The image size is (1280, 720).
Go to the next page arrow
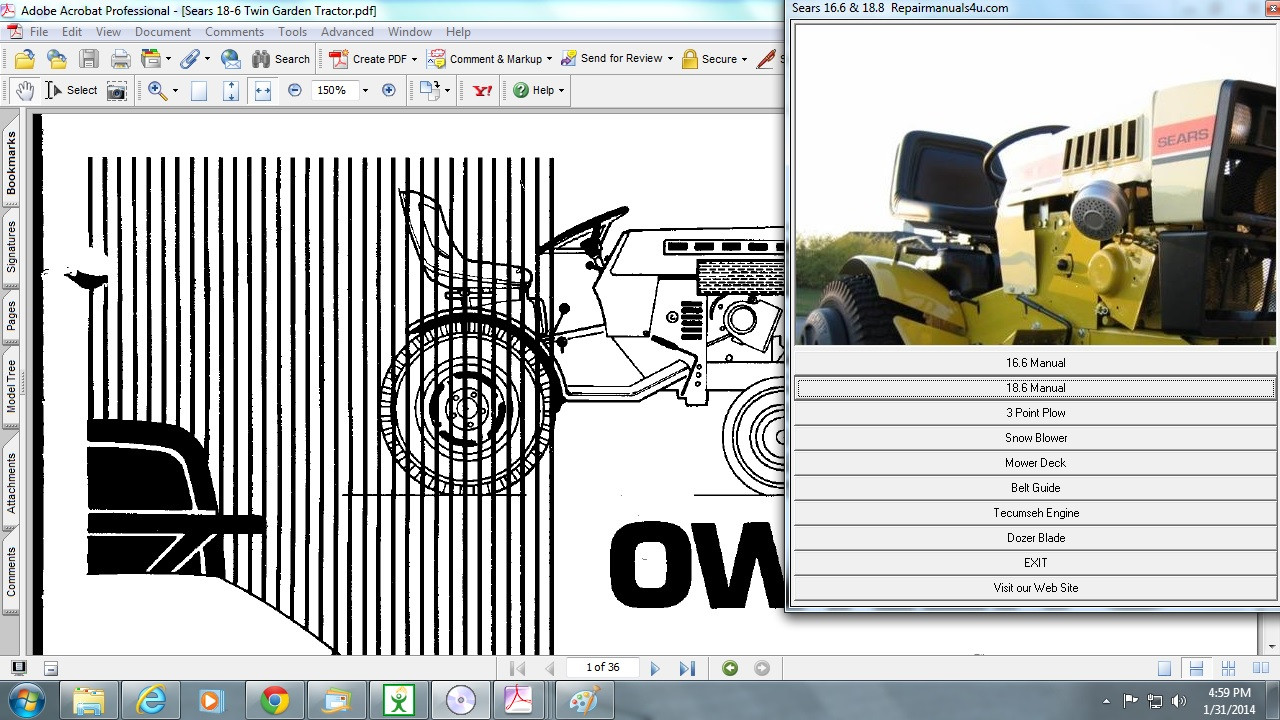pyautogui.click(x=655, y=668)
